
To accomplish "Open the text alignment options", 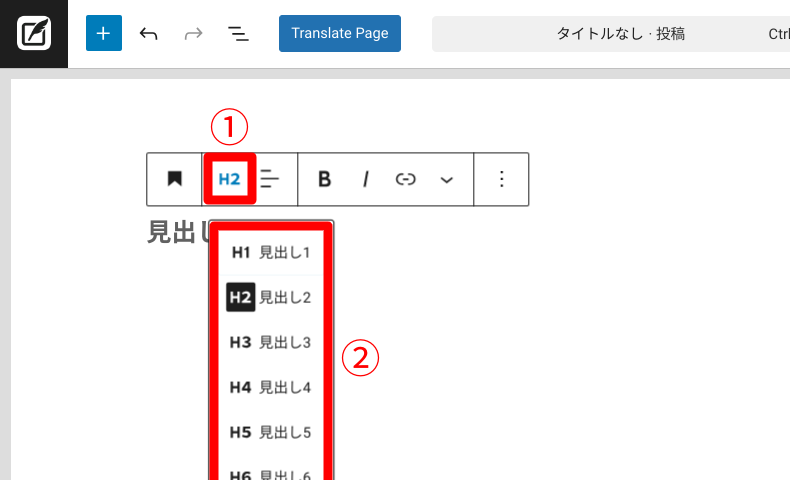I will [270, 179].
